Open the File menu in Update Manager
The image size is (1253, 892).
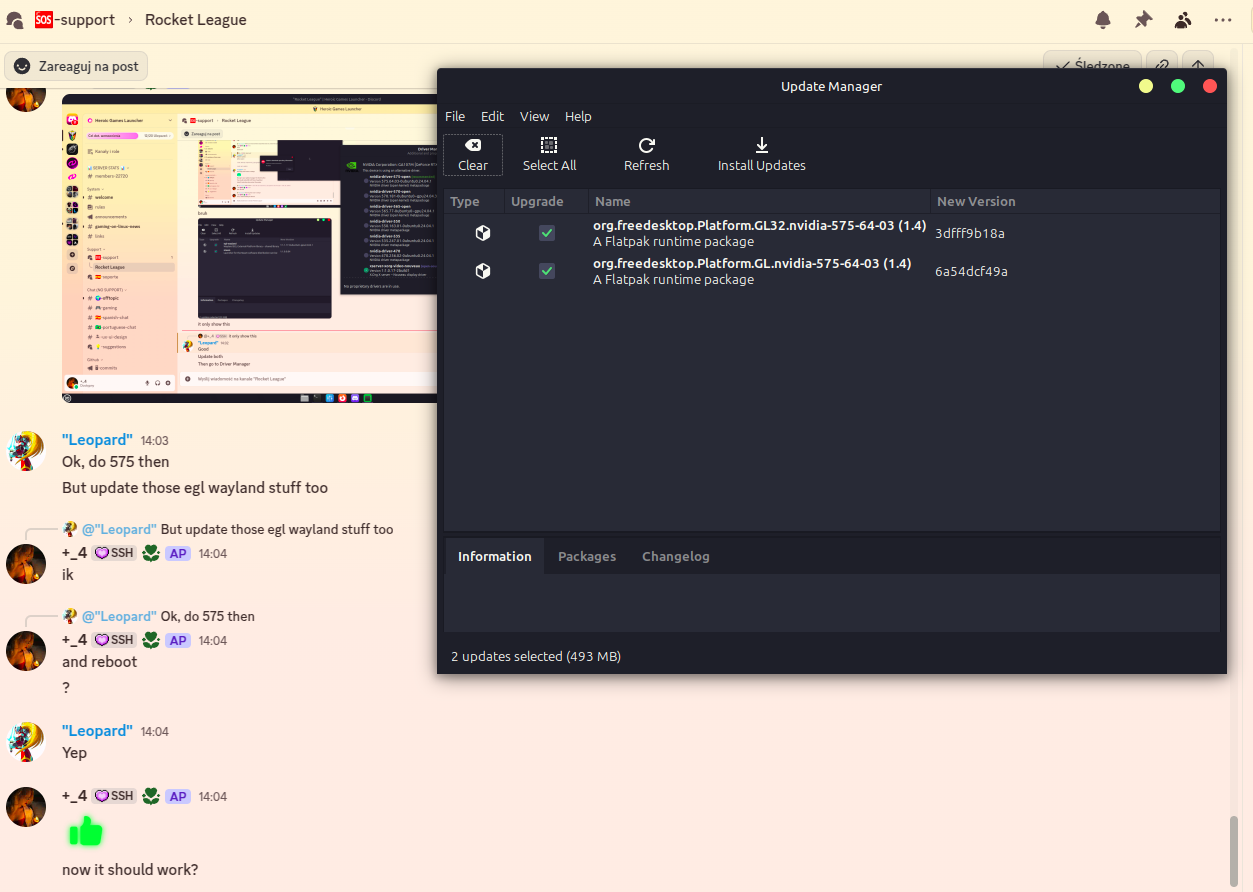tap(455, 116)
